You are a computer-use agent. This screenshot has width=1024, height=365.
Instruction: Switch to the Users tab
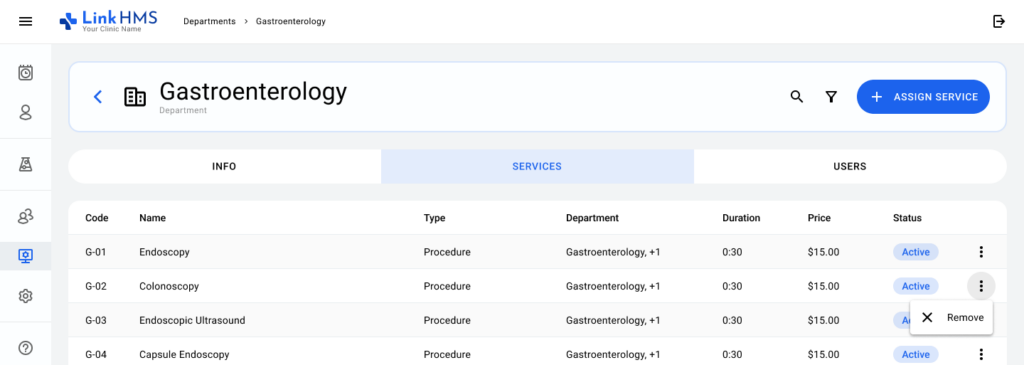pyautogui.click(x=850, y=167)
